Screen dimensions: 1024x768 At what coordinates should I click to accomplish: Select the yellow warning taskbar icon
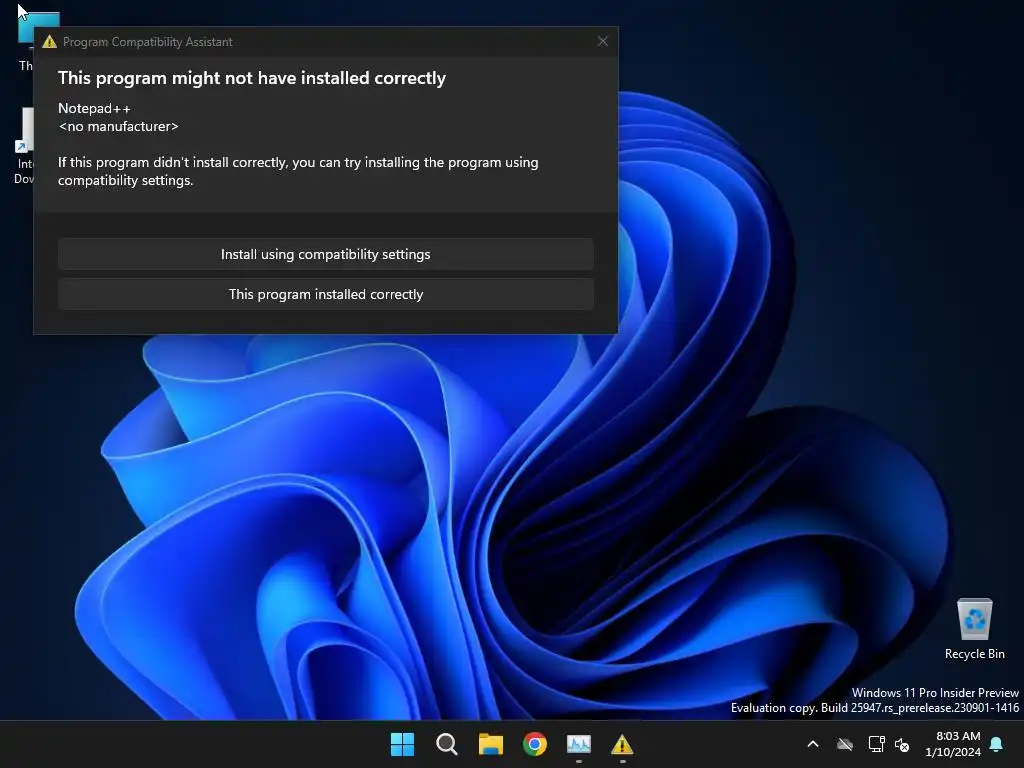pyautogui.click(x=622, y=744)
